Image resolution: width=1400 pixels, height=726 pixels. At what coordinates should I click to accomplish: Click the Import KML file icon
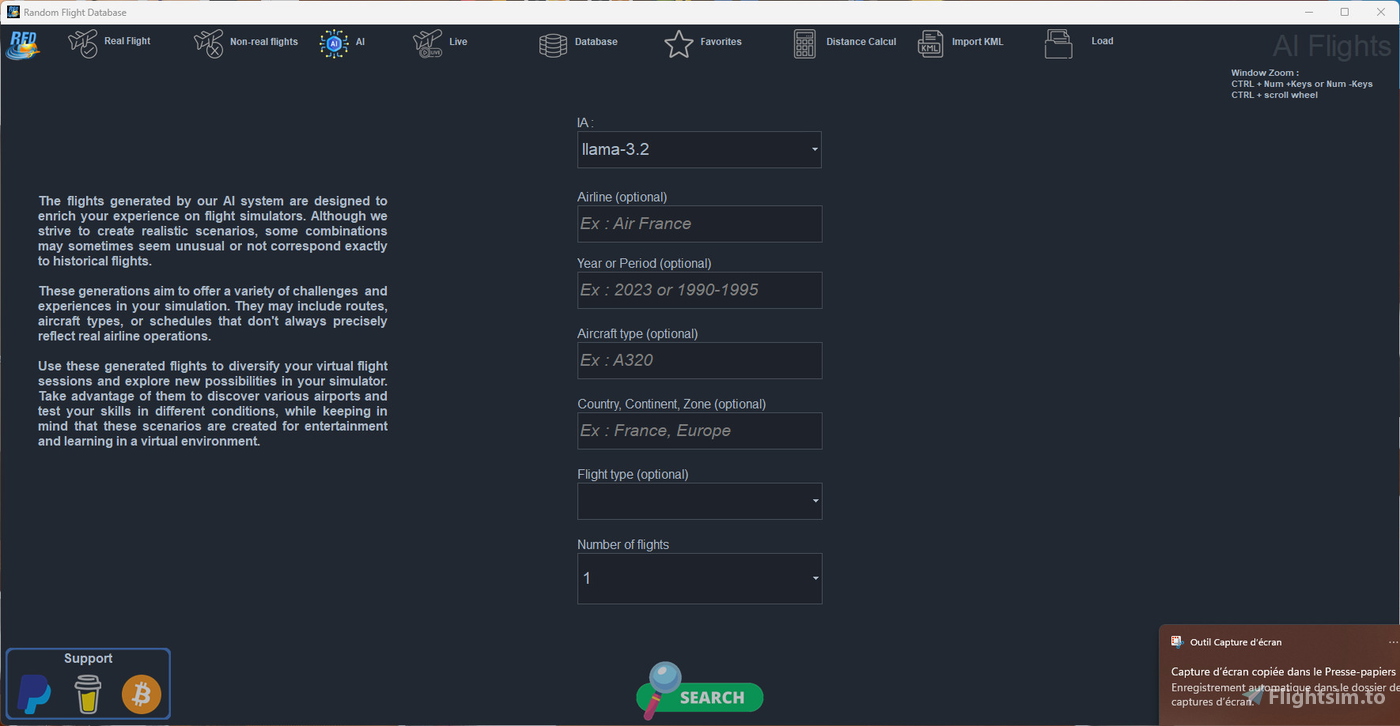click(931, 43)
